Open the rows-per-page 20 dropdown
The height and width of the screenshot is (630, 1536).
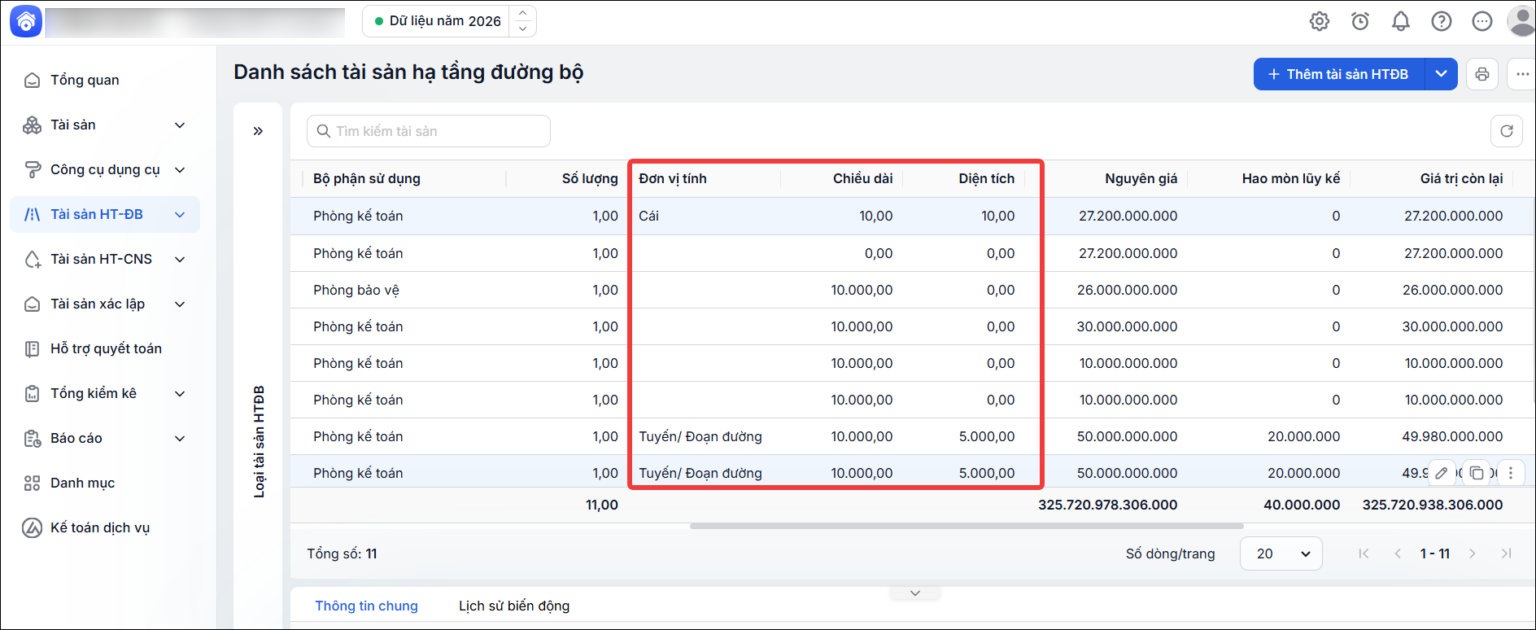point(1281,553)
